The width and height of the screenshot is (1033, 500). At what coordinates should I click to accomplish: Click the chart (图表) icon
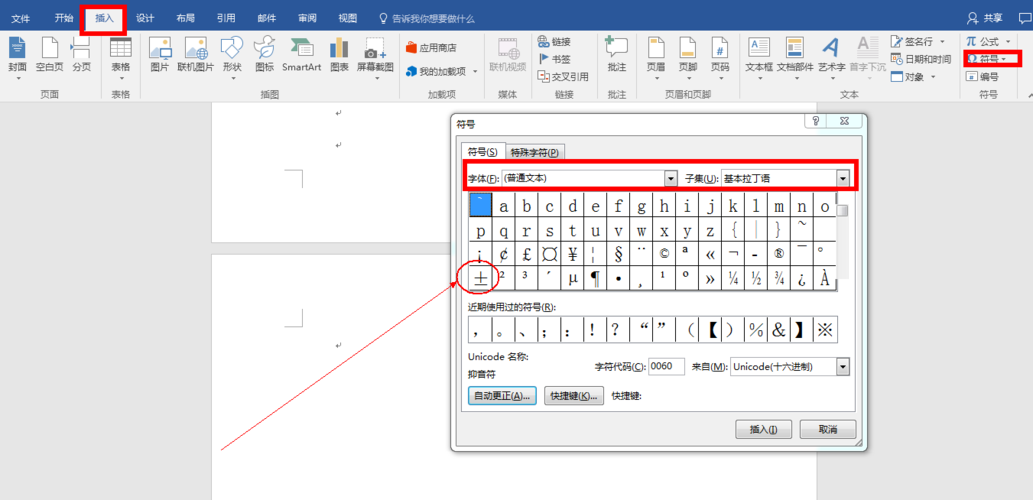tap(339, 52)
